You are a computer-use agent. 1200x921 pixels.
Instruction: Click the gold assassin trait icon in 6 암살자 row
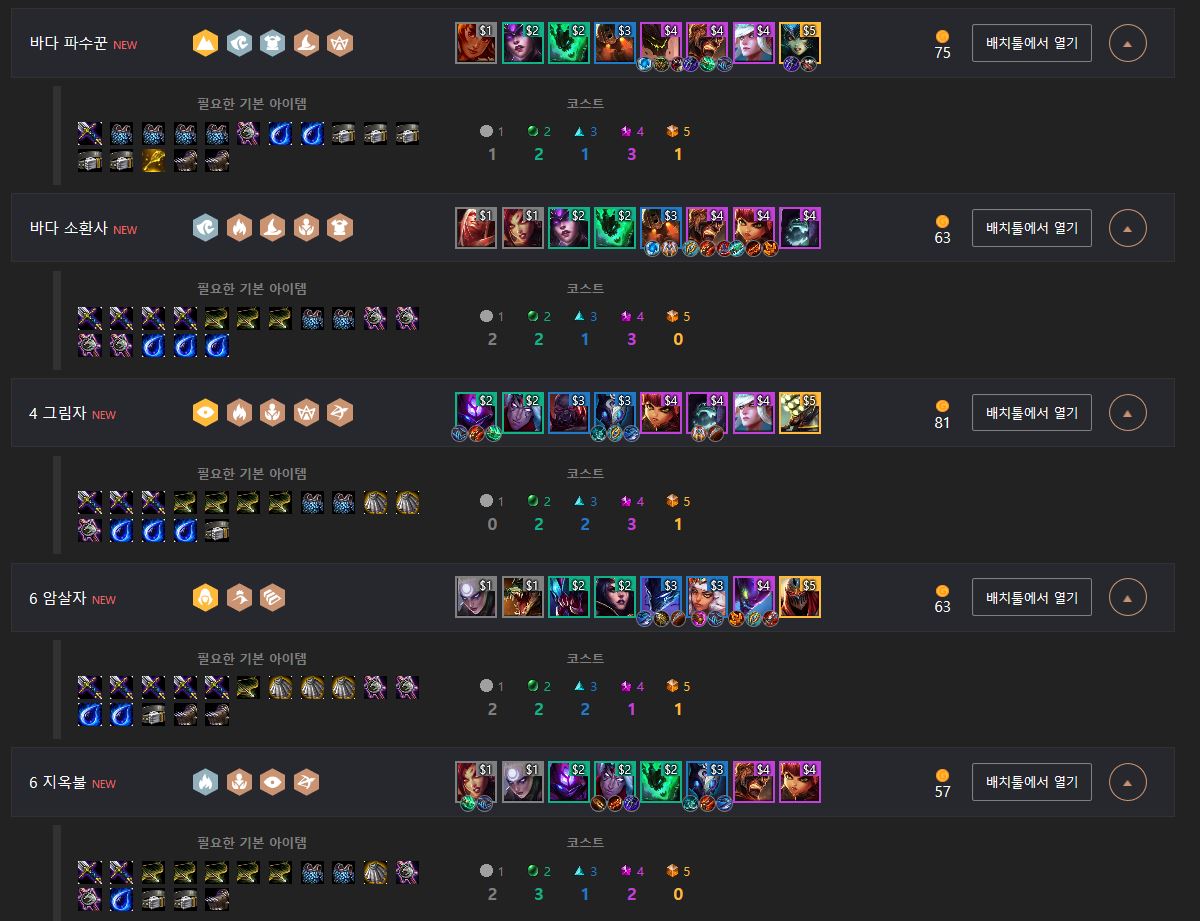(205, 598)
